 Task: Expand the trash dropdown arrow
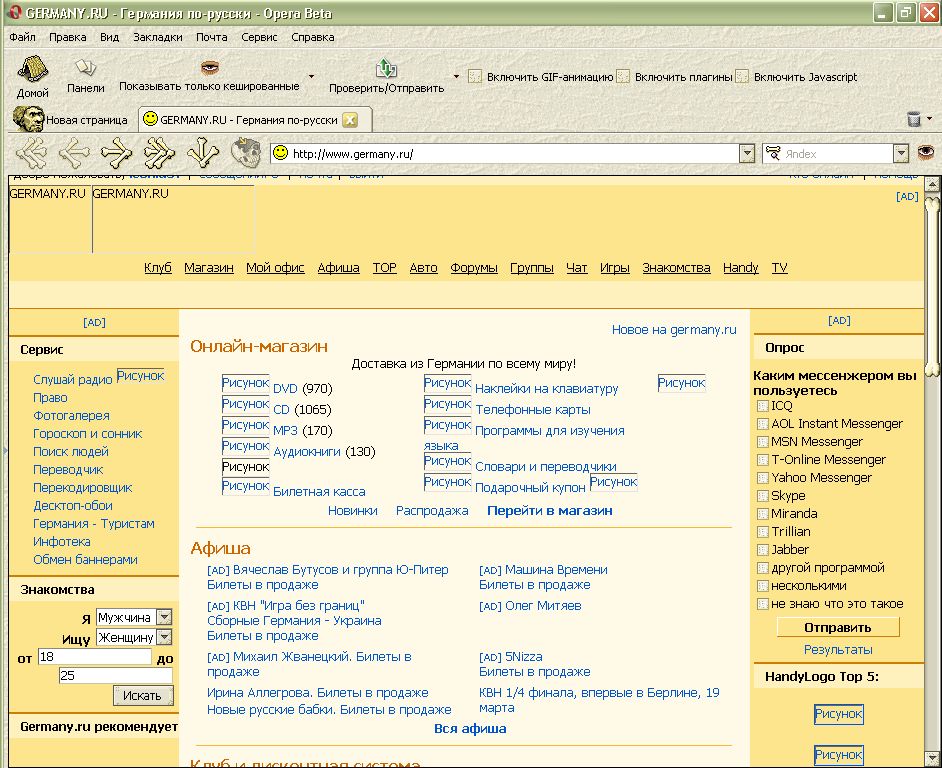click(x=930, y=119)
